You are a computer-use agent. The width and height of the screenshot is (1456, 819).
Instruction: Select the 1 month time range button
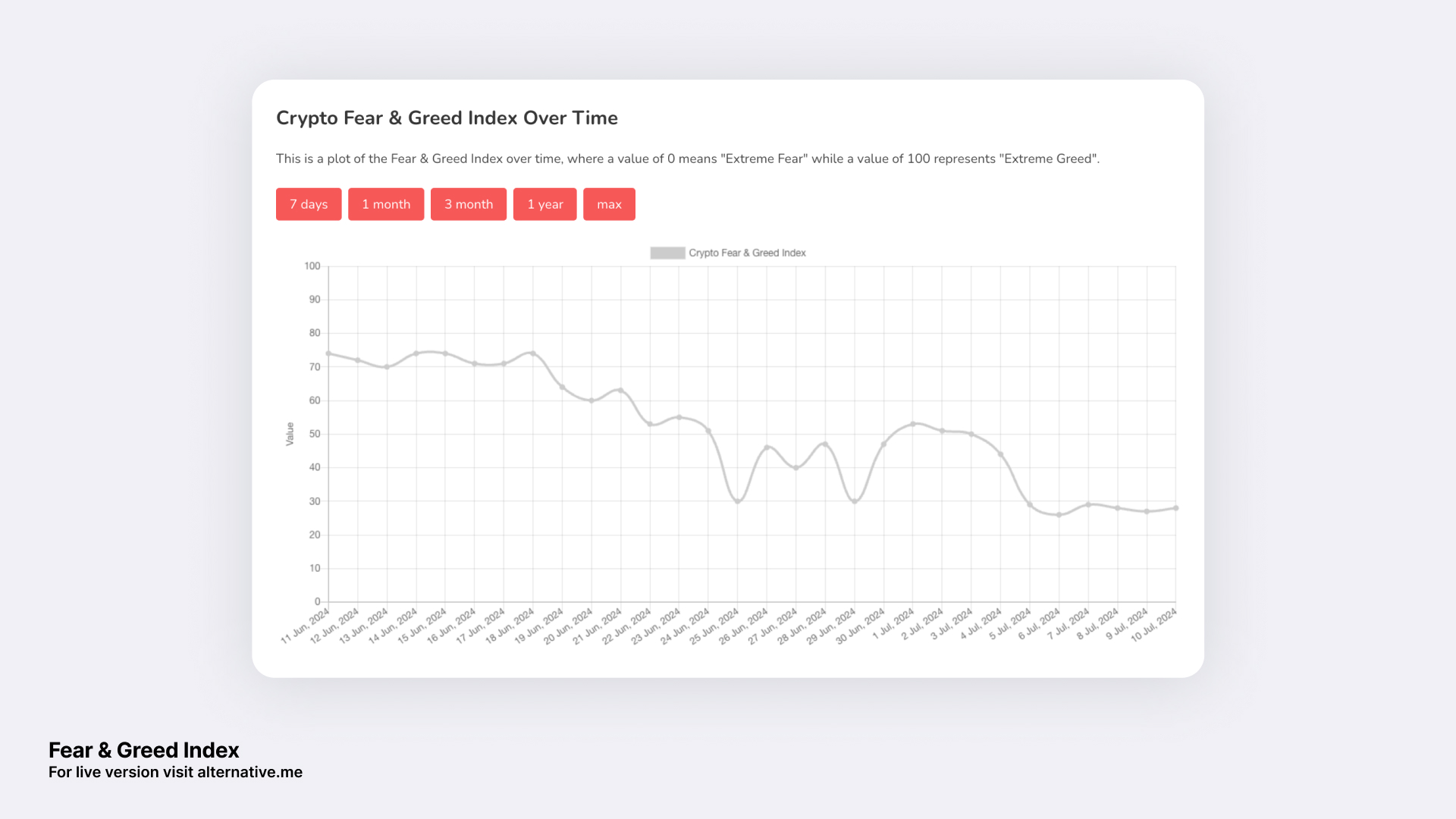click(386, 203)
